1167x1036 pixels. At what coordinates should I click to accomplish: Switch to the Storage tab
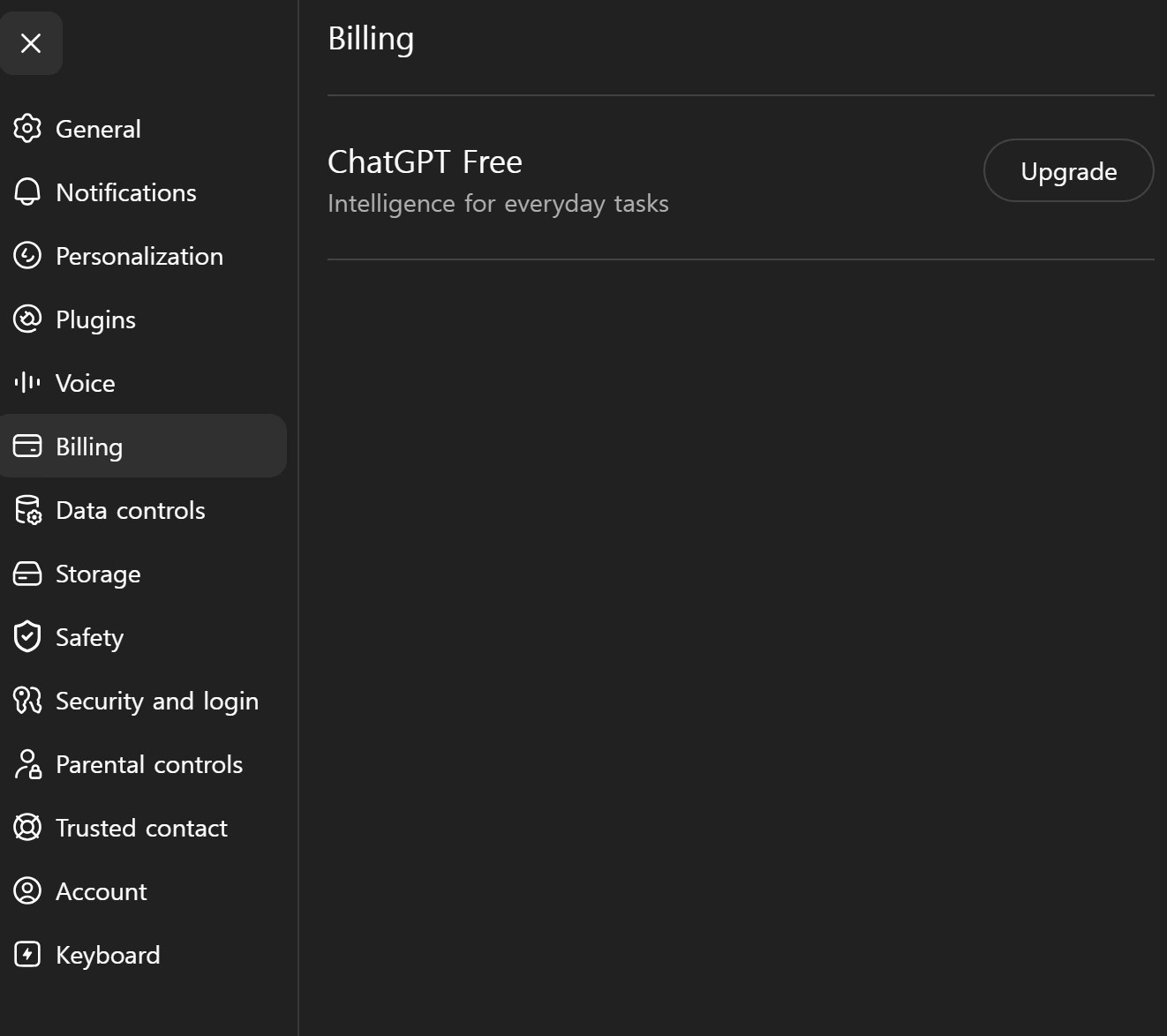[x=143, y=574]
